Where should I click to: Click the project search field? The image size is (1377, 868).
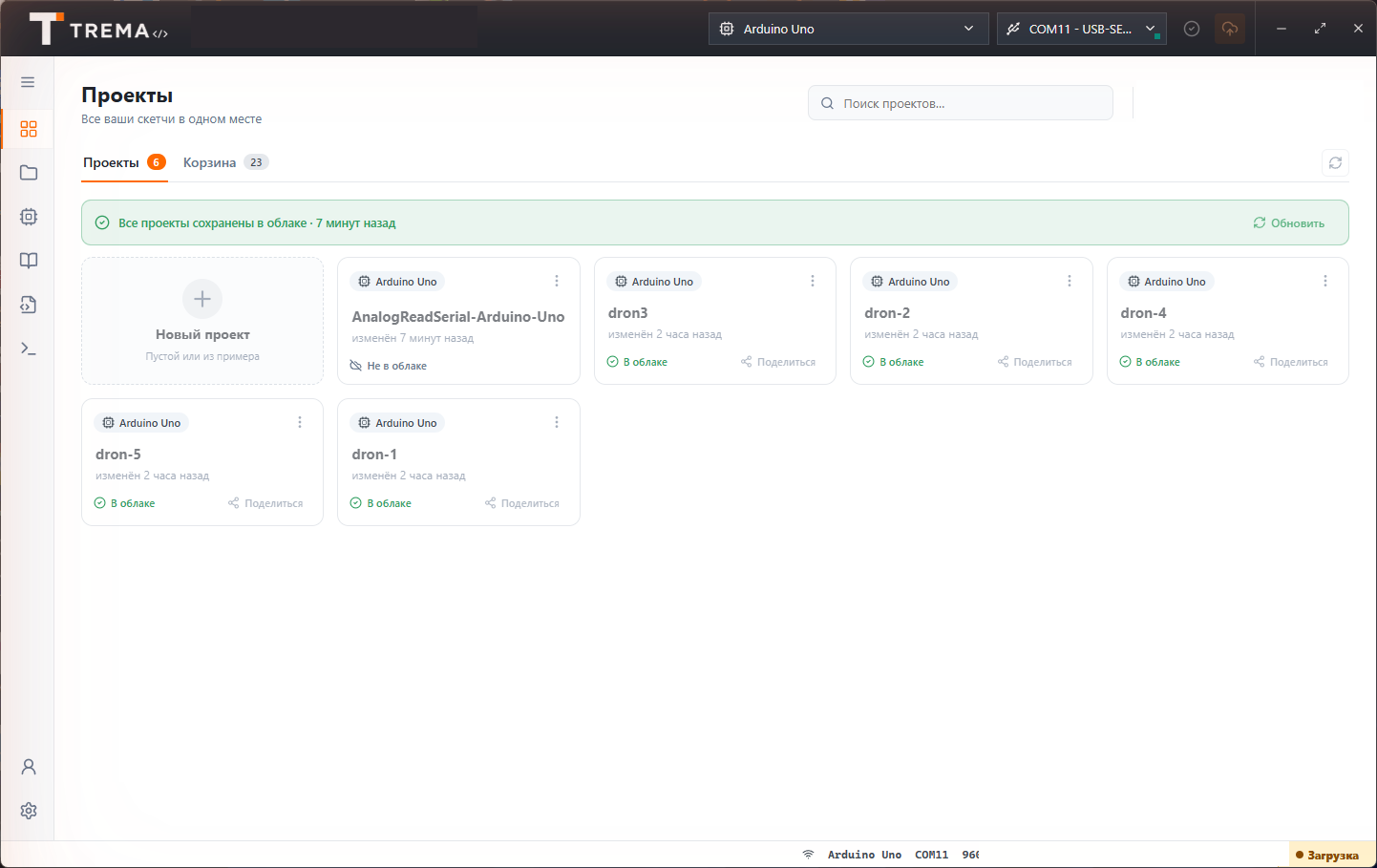coord(961,103)
